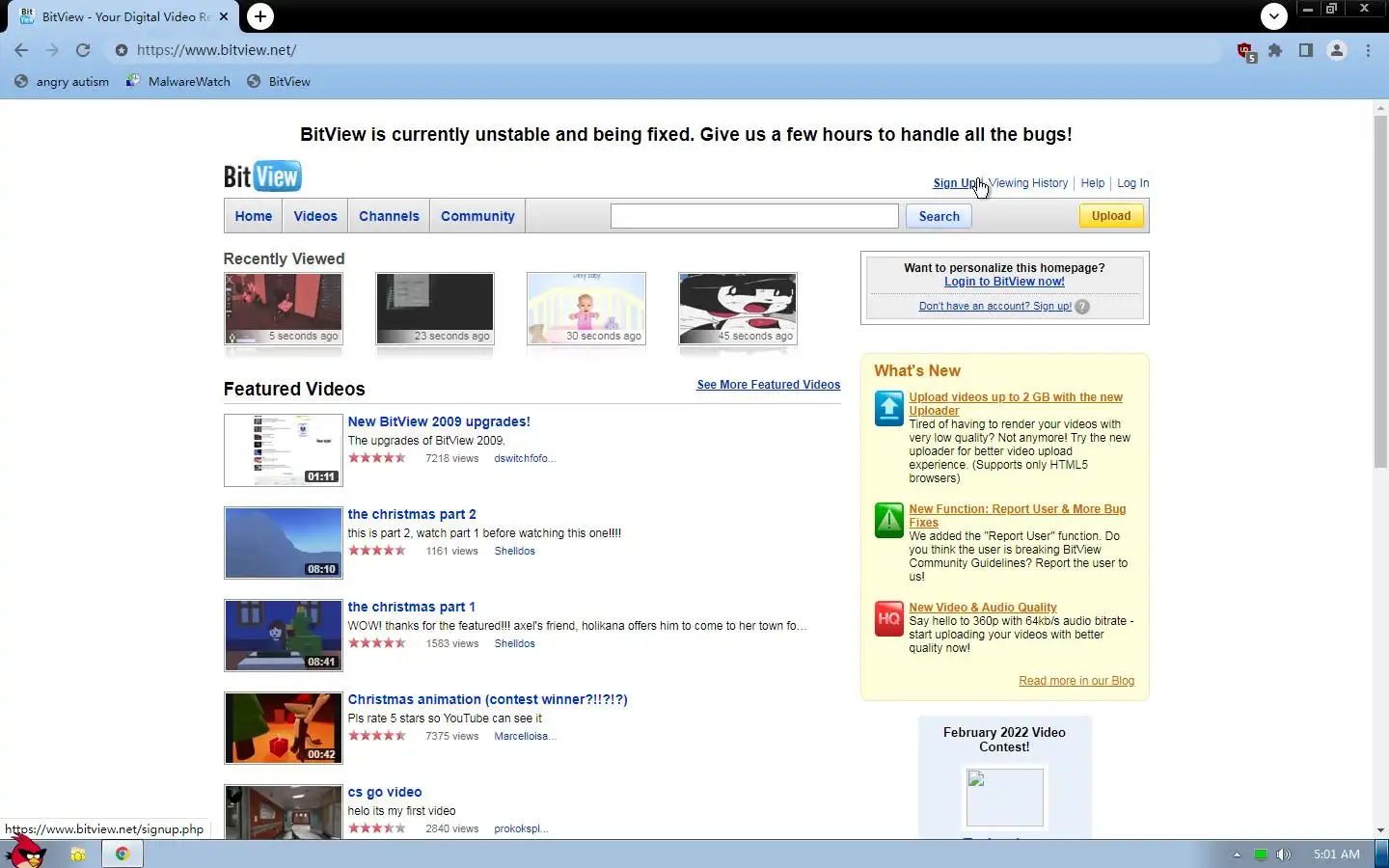Toggle the browser side panel icon
1389x868 pixels.
pyautogui.click(x=1305, y=50)
